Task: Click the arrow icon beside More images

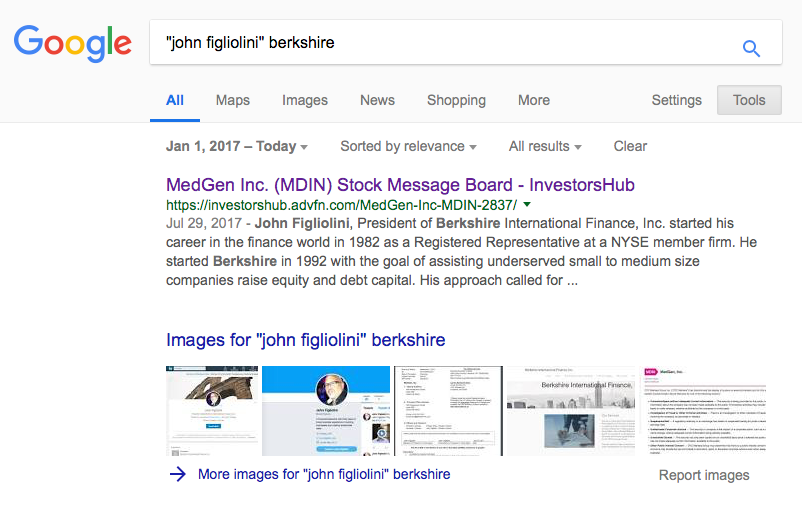Action: [177, 474]
